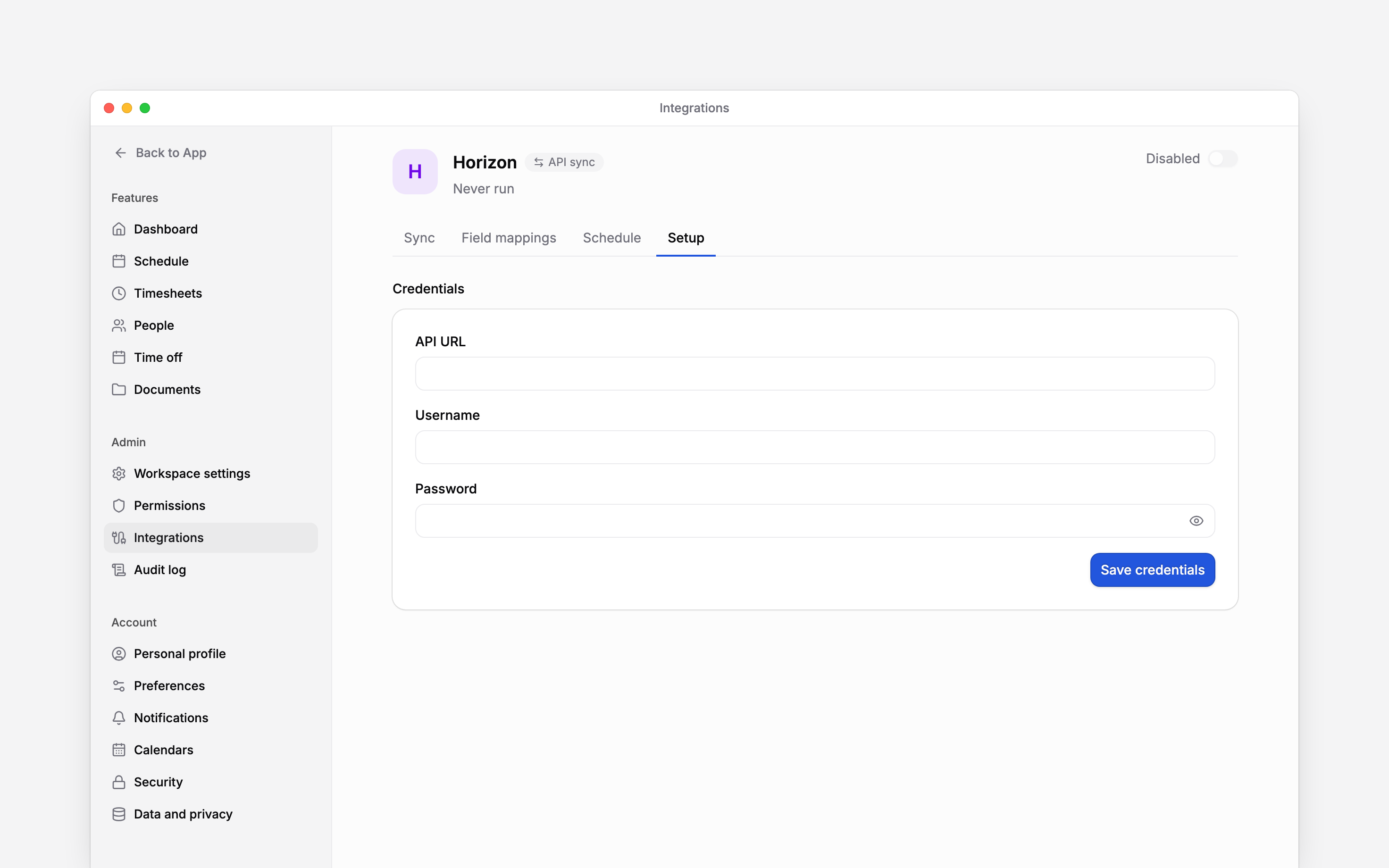Show password with the eye icon

coord(1196,521)
